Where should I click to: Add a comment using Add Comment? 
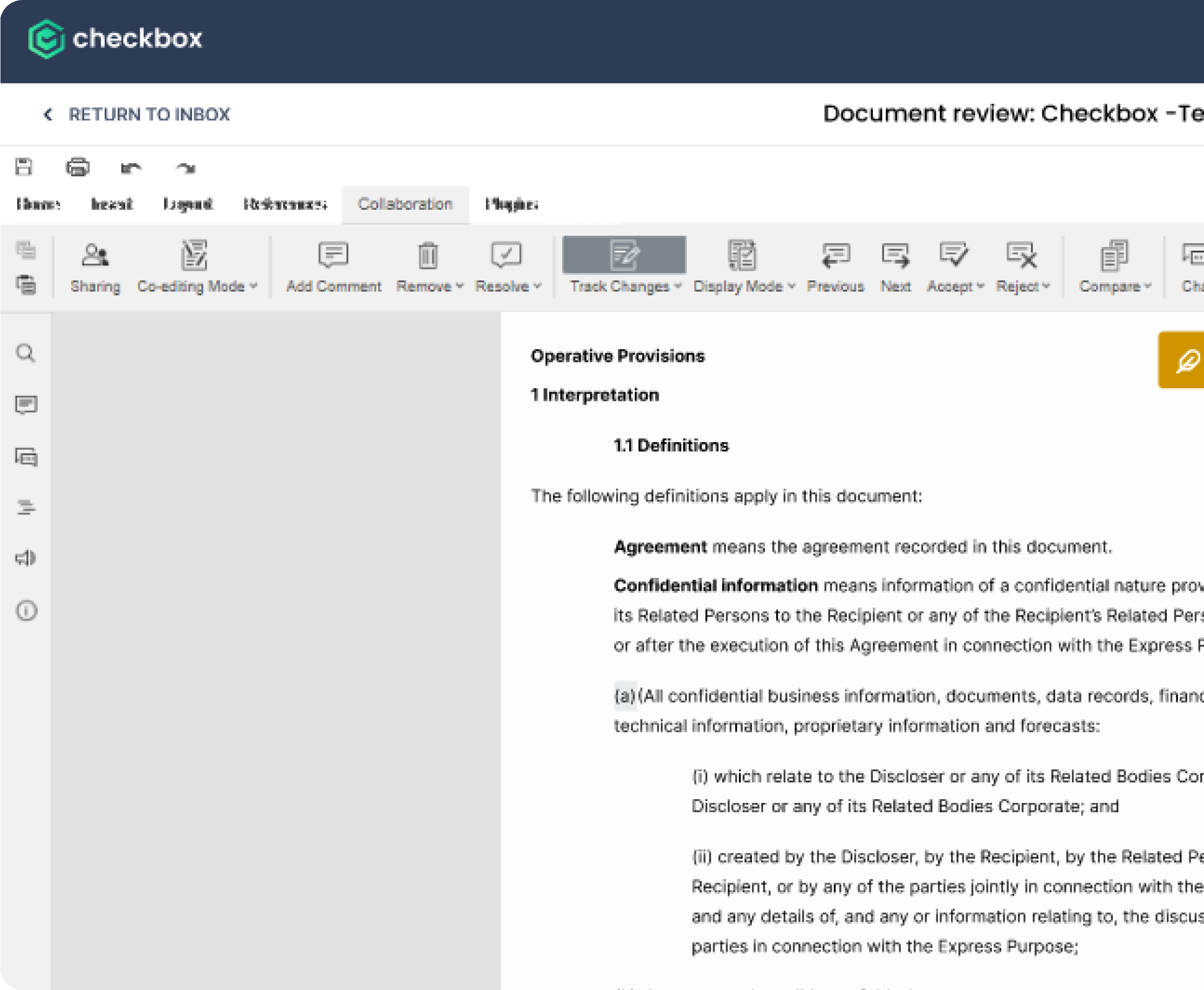[334, 265]
